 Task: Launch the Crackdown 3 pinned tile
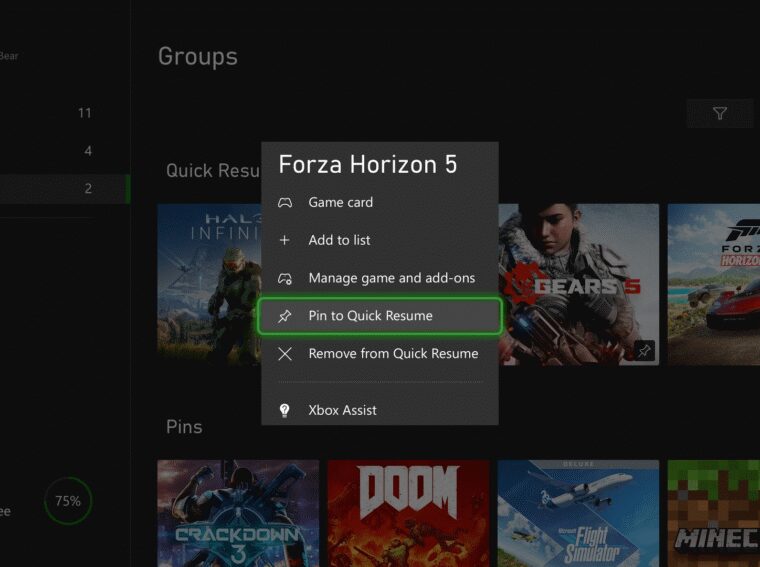[238, 513]
